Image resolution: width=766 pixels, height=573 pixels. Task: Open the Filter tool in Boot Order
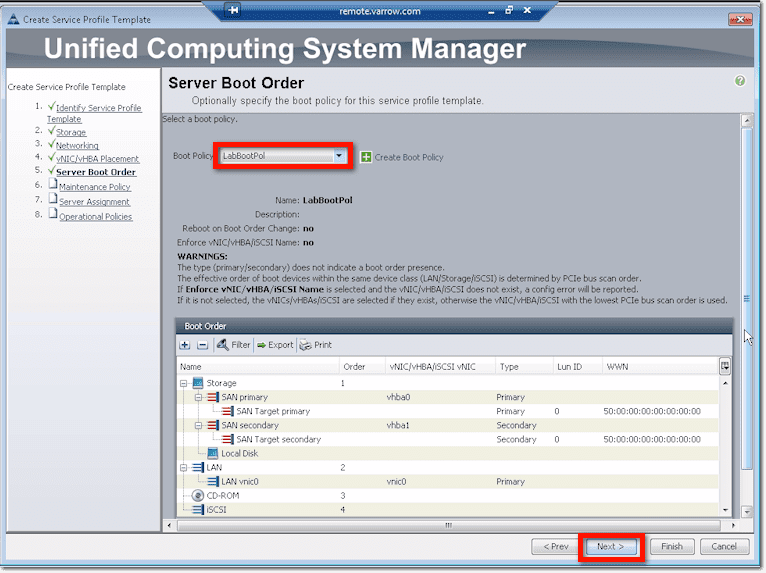coord(234,345)
